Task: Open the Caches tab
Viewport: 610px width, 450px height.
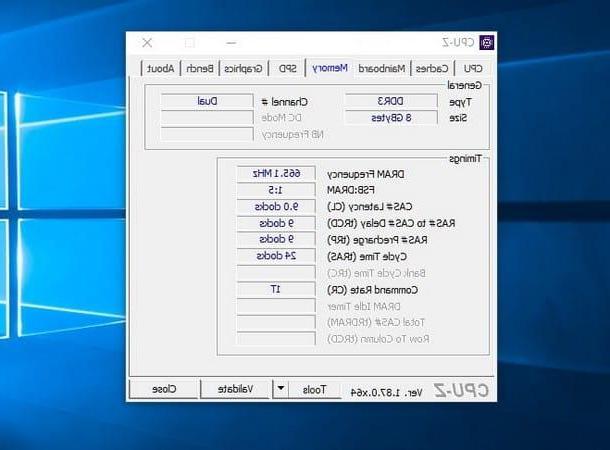Action: click(432, 68)
